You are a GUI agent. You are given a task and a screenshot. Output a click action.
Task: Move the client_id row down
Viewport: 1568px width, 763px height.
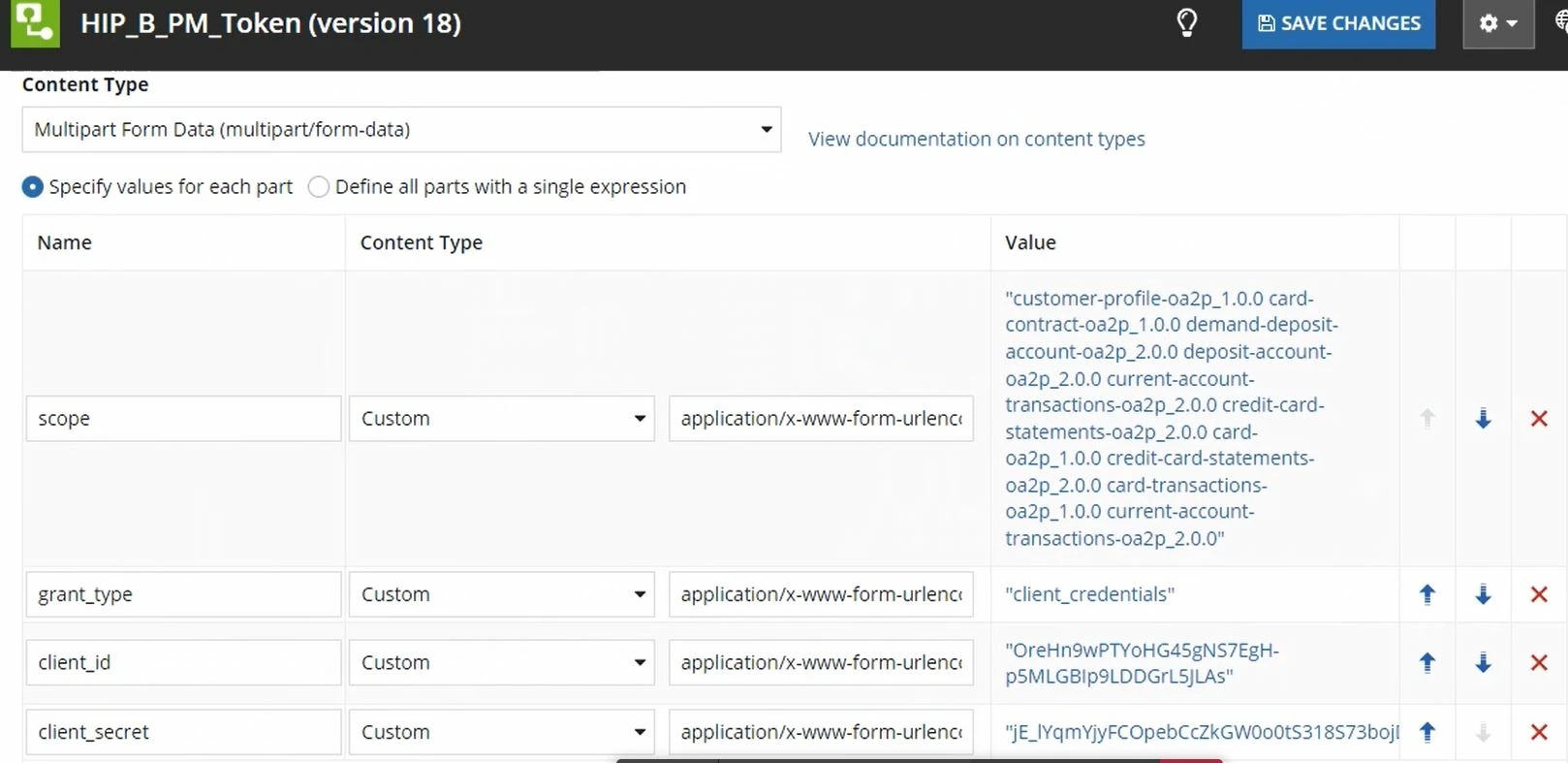[x=1483, y=662]
